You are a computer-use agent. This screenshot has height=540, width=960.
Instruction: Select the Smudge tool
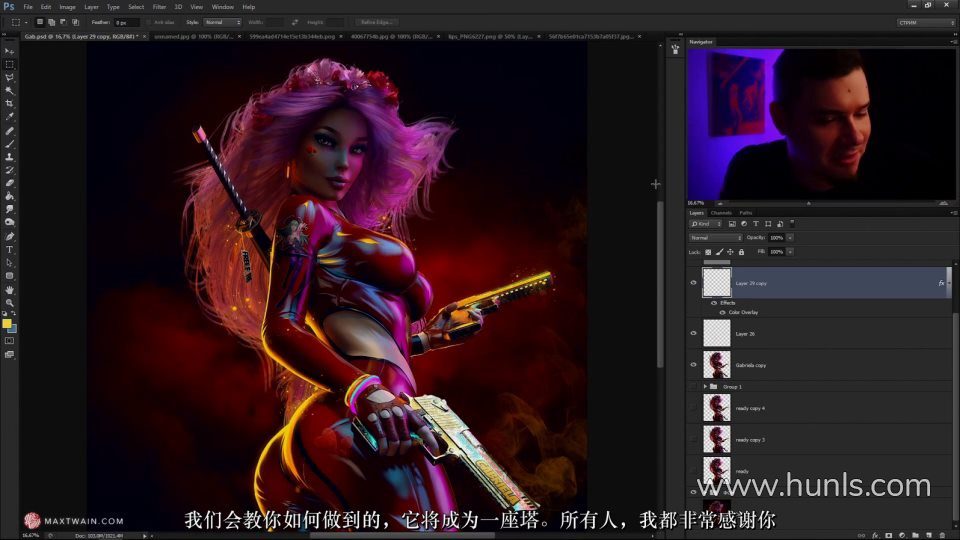tap(9, 209)
